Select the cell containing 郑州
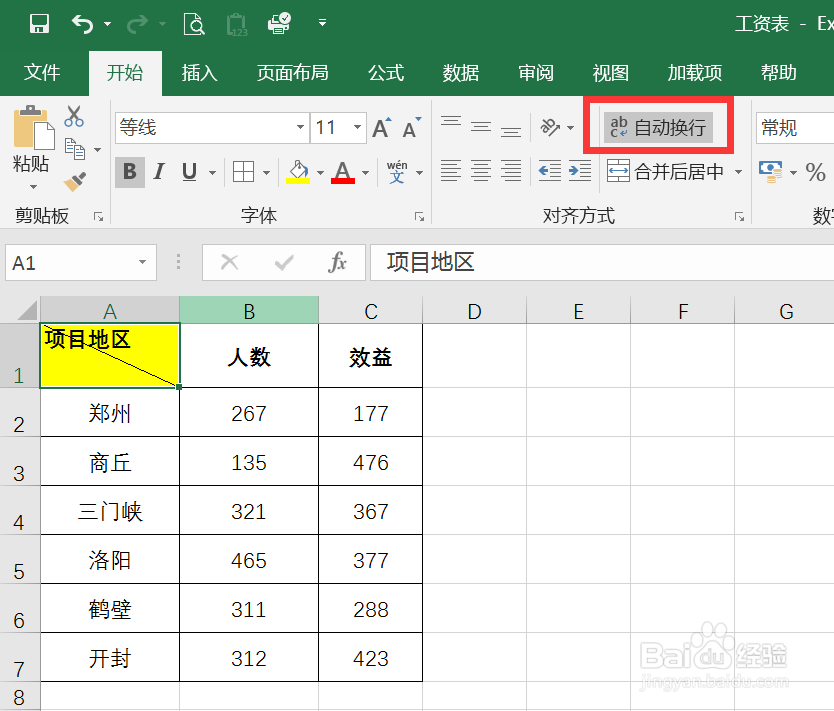This screenshot has height=711, width=834. (x=109, y=412)
